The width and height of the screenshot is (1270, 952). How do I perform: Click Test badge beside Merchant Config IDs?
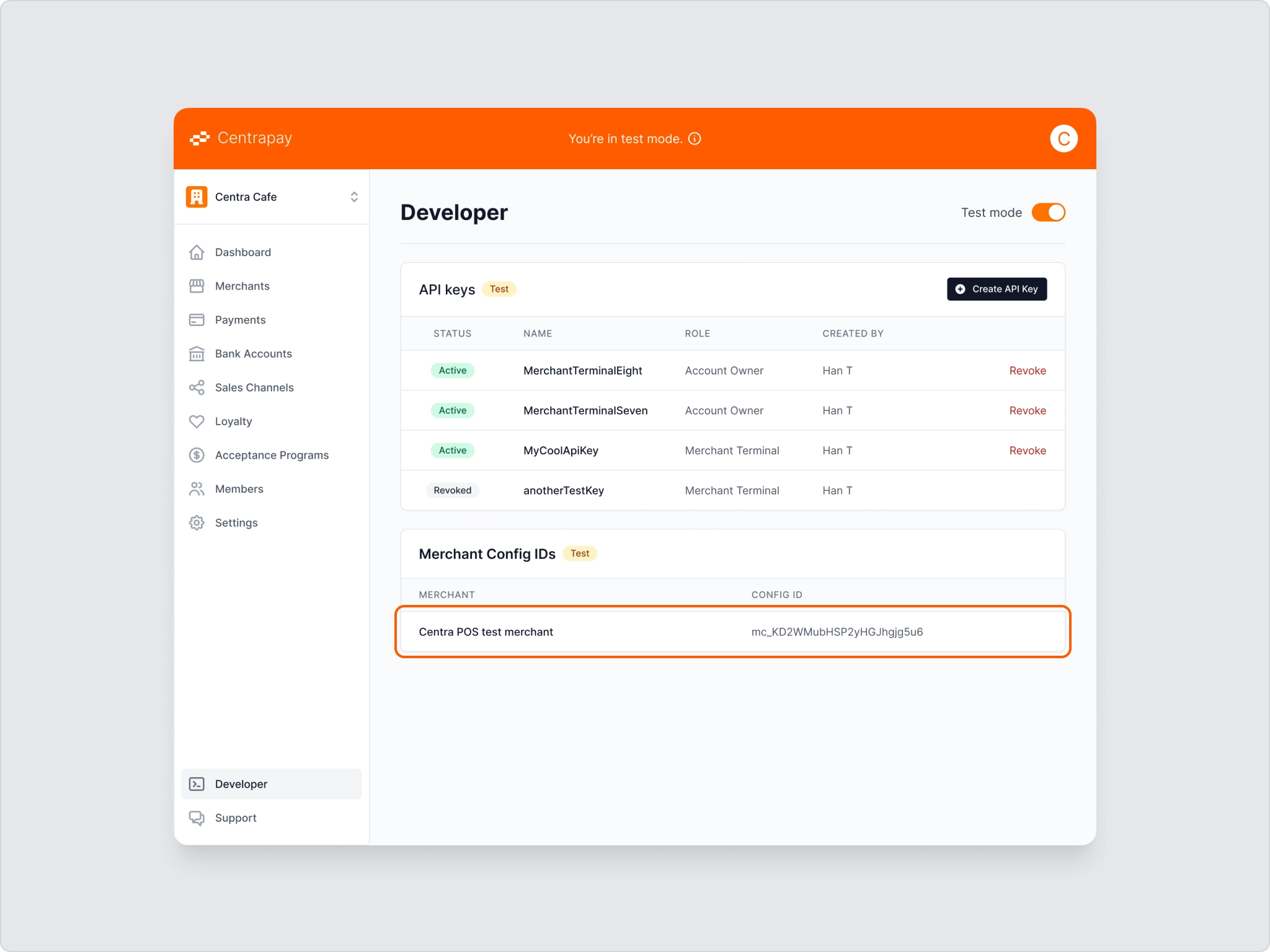click(580, 553)
